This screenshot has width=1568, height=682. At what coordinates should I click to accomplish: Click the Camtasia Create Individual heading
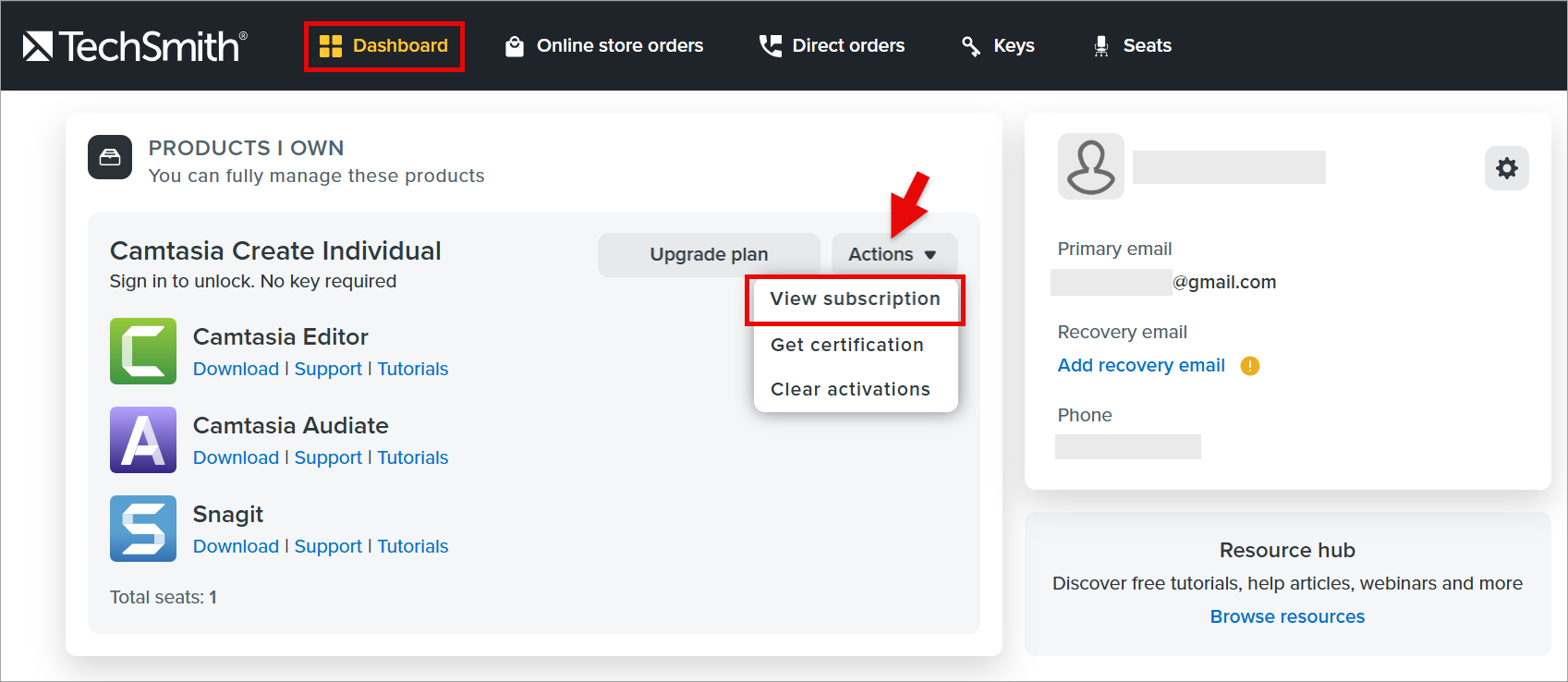[x=275, y=250]
